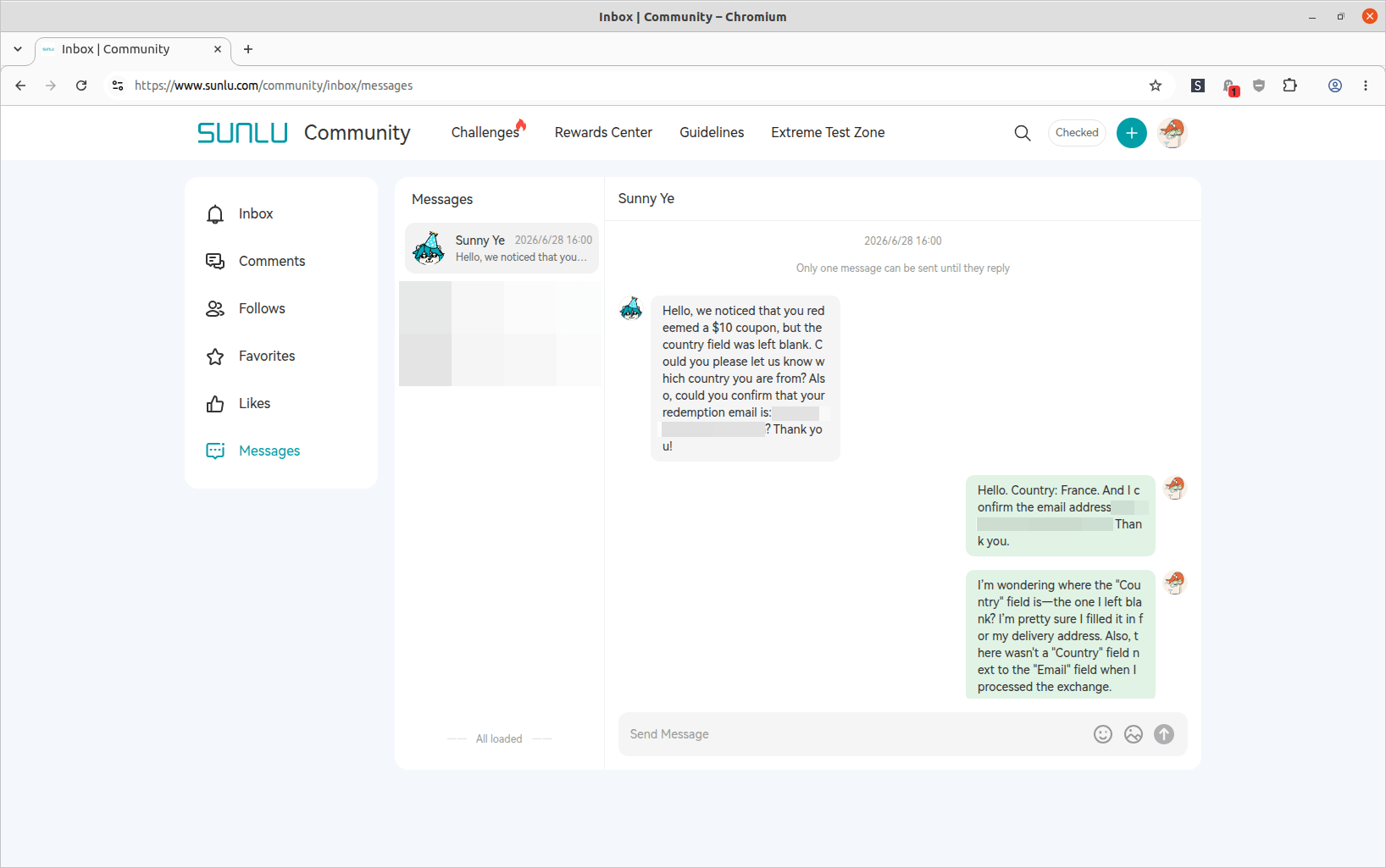1386x868 pixels.
Task: Click the 2026/6/28 16:00 chat timestamp
Action: (x=903, y=241)
